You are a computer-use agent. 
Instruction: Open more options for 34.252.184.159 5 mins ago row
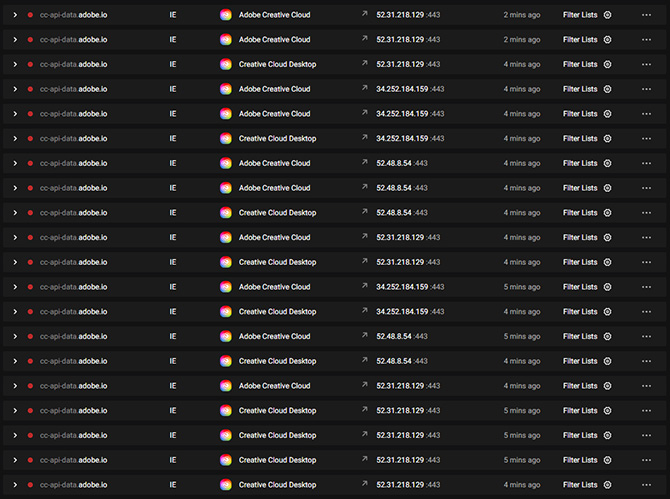point(646,287)
